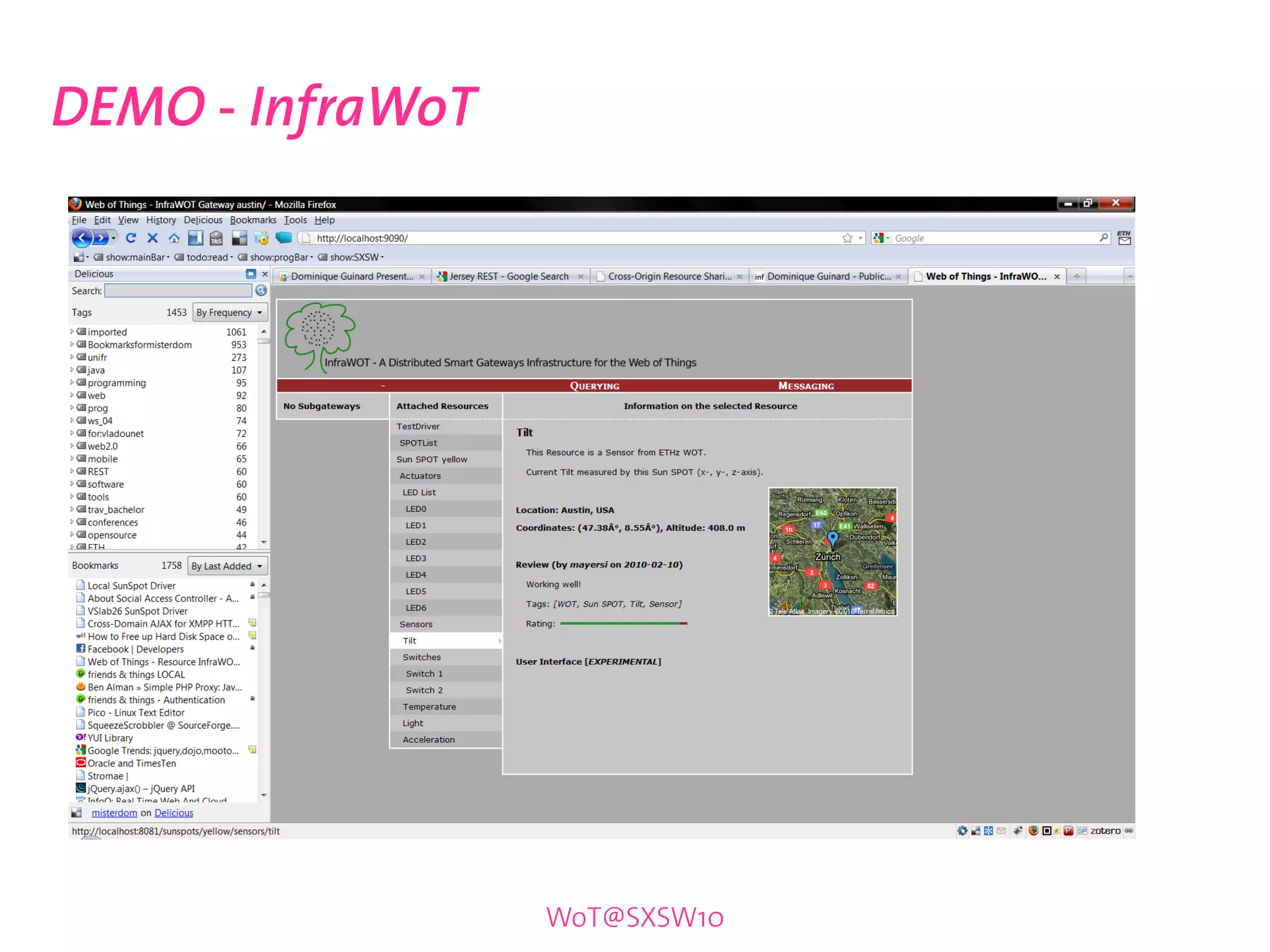Bookmark the page with the star icon
This screenshot has height=952, width=1270.
point(847,238)
